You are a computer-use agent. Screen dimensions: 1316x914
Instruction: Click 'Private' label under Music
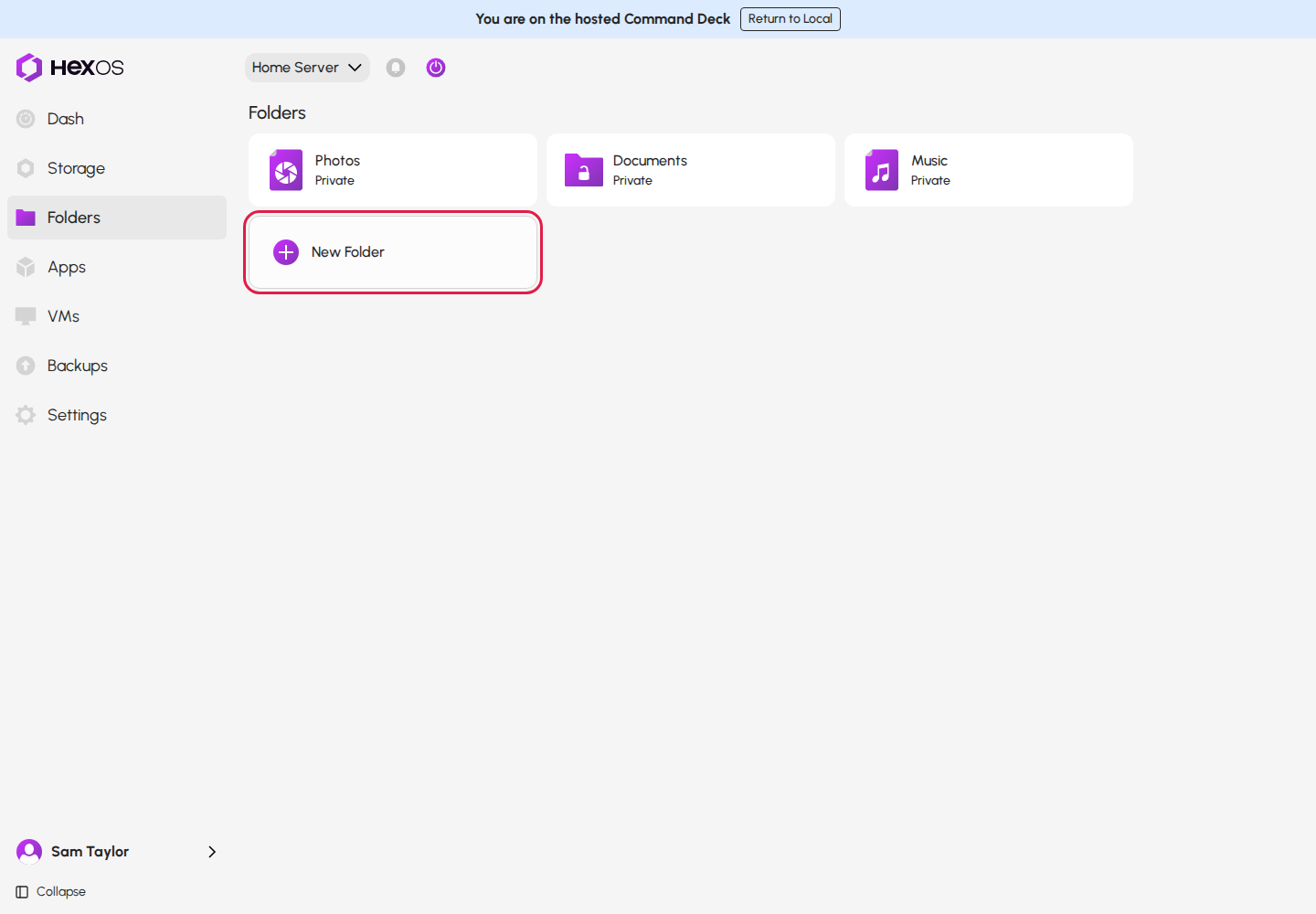[x=930, y=181]
